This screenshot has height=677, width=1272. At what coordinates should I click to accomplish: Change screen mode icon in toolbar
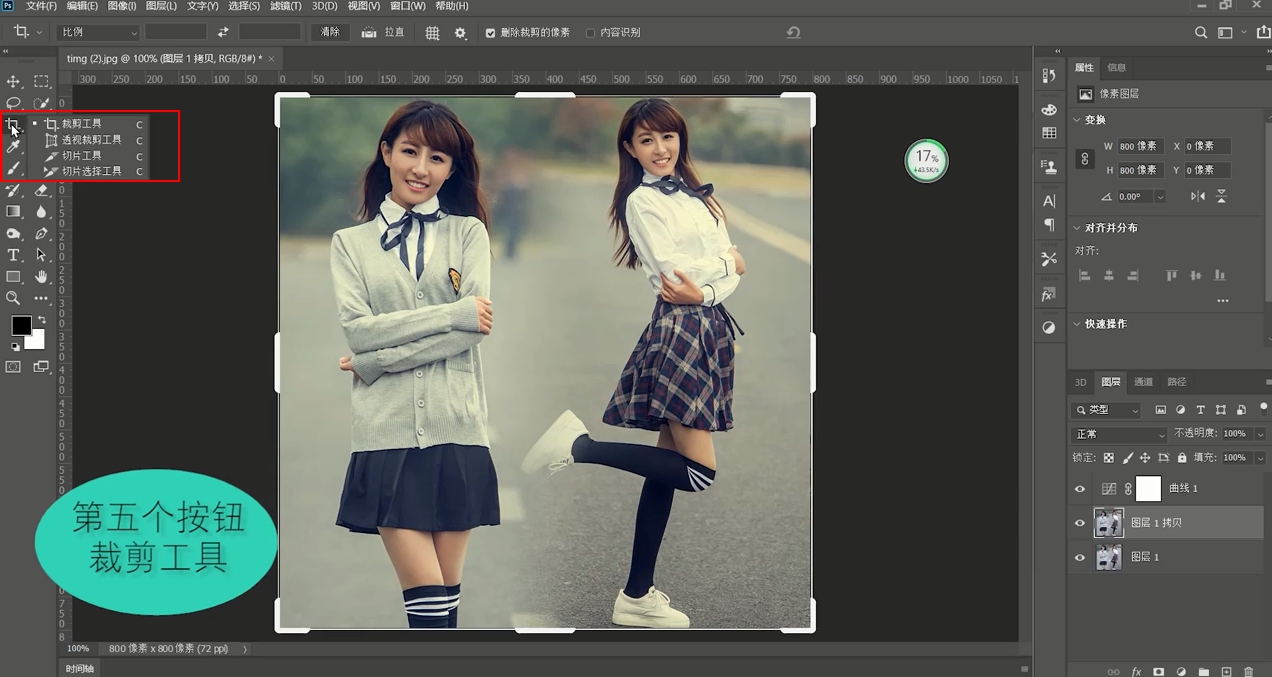(41, 367)
